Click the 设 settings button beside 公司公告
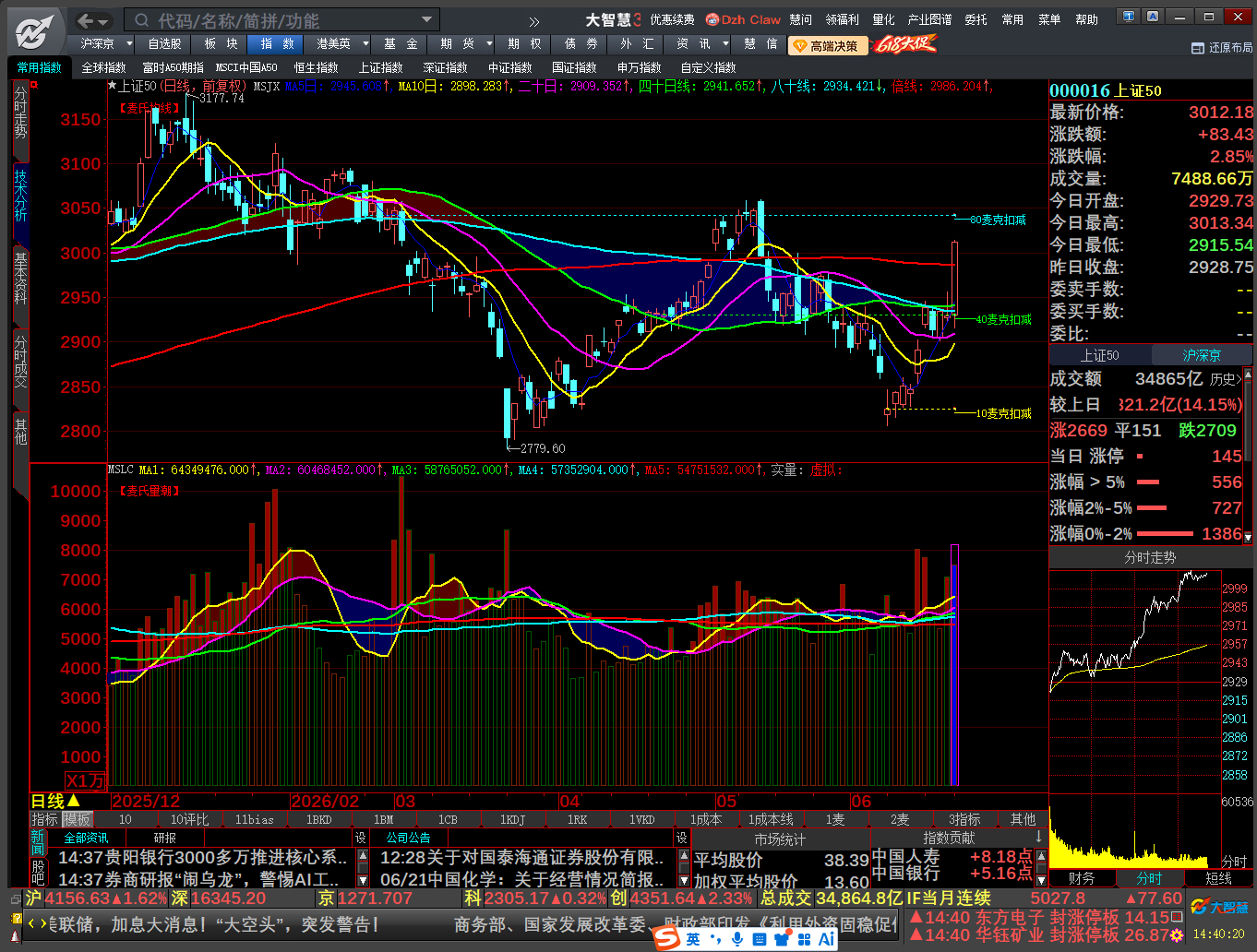Viewport: 1257px width, 952px height. [x=682, y=838]
